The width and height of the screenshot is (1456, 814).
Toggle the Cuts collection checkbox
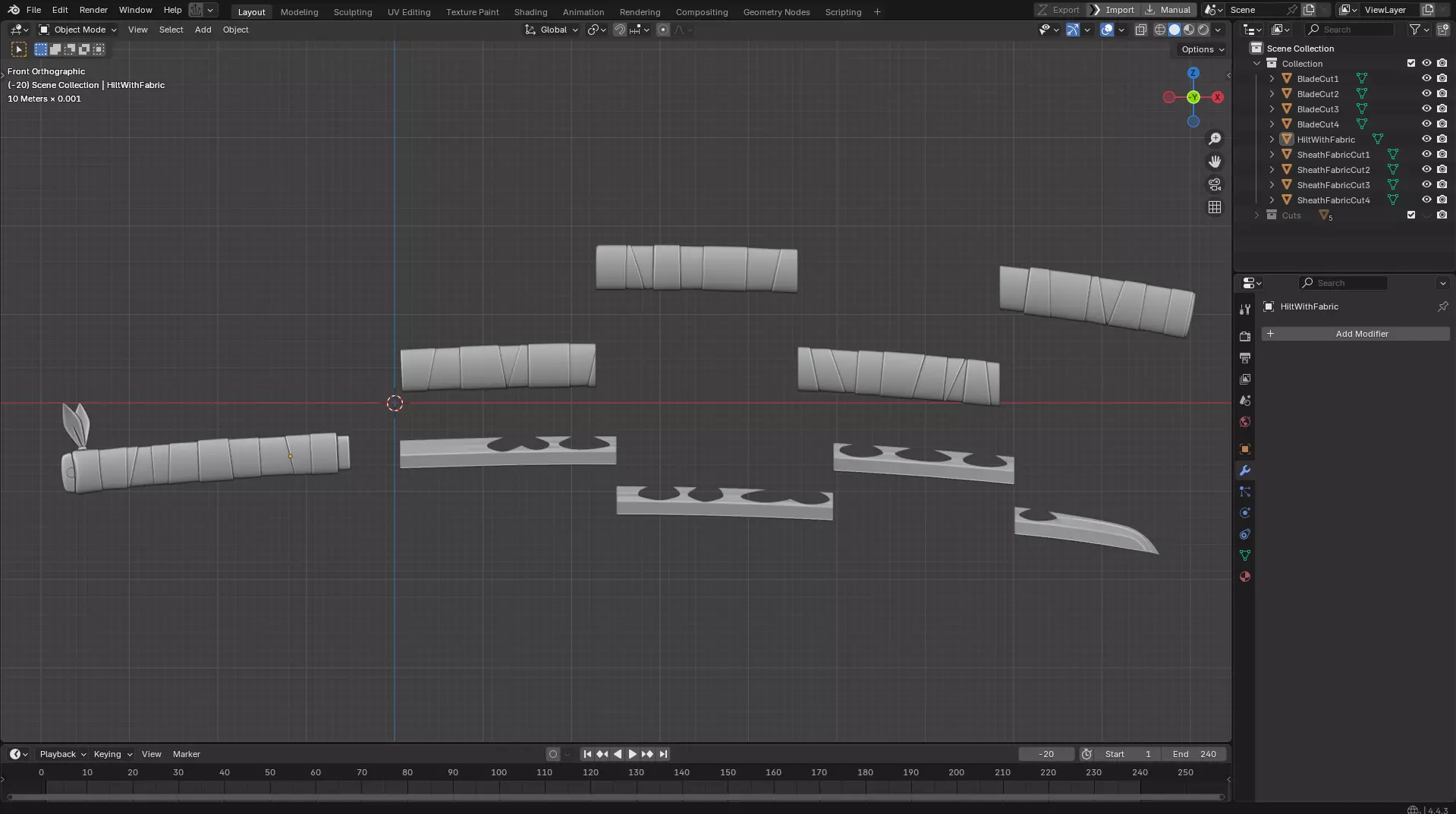tap(1411, 215)
